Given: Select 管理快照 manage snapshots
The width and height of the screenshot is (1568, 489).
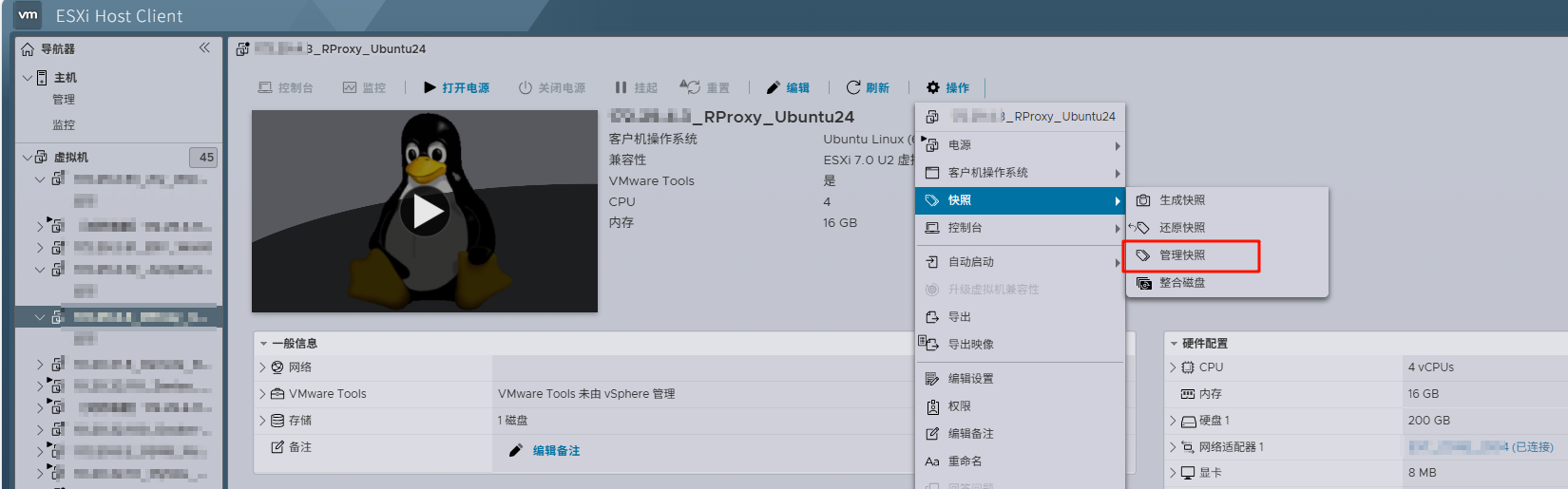Looking at the screenshot, I should coord(1227,255).
